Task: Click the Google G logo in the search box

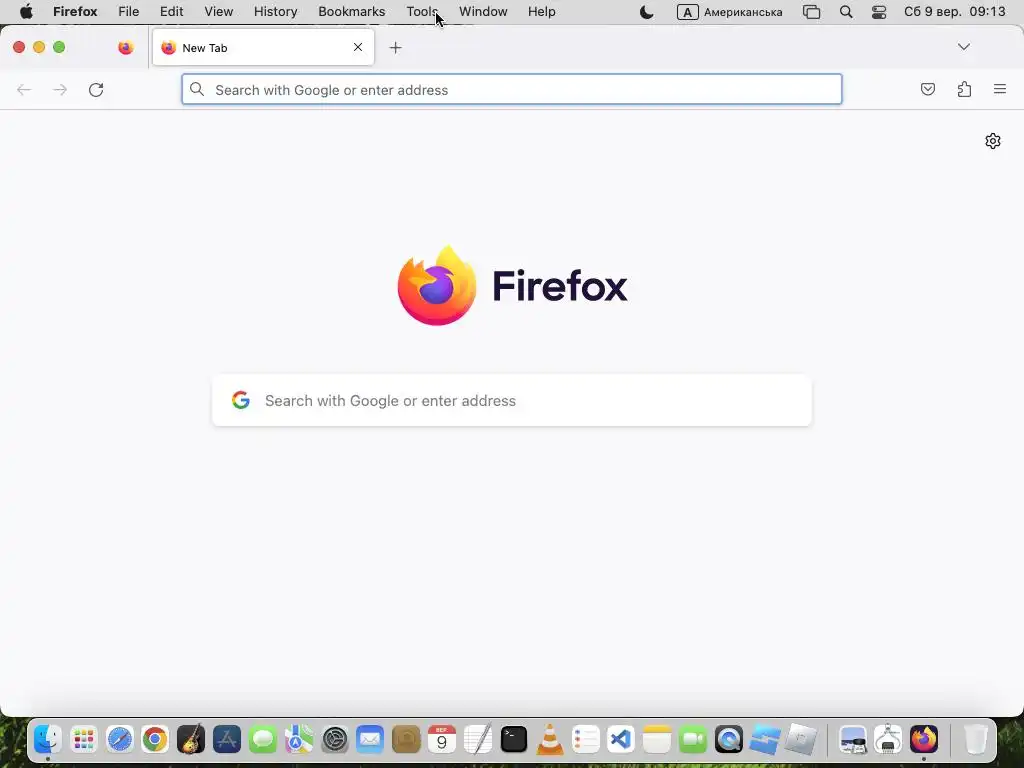Action: tap(241, 400)
